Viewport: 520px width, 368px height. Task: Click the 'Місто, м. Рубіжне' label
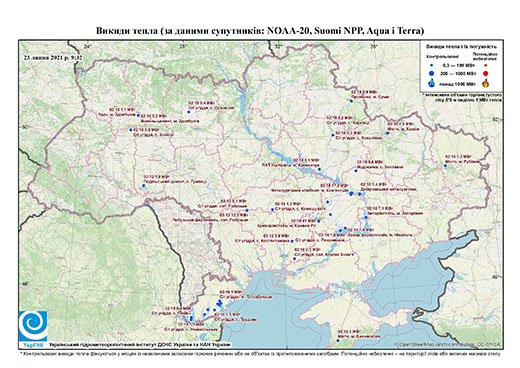463,161
